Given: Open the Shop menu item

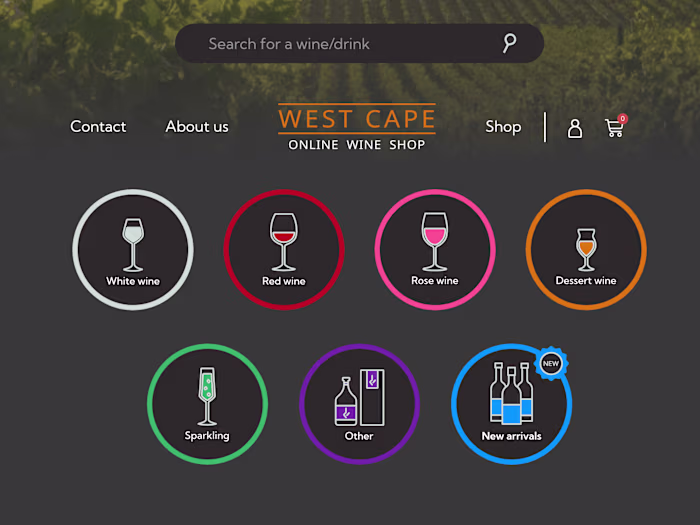Looking at the screenshot, I should click(503, 127).
